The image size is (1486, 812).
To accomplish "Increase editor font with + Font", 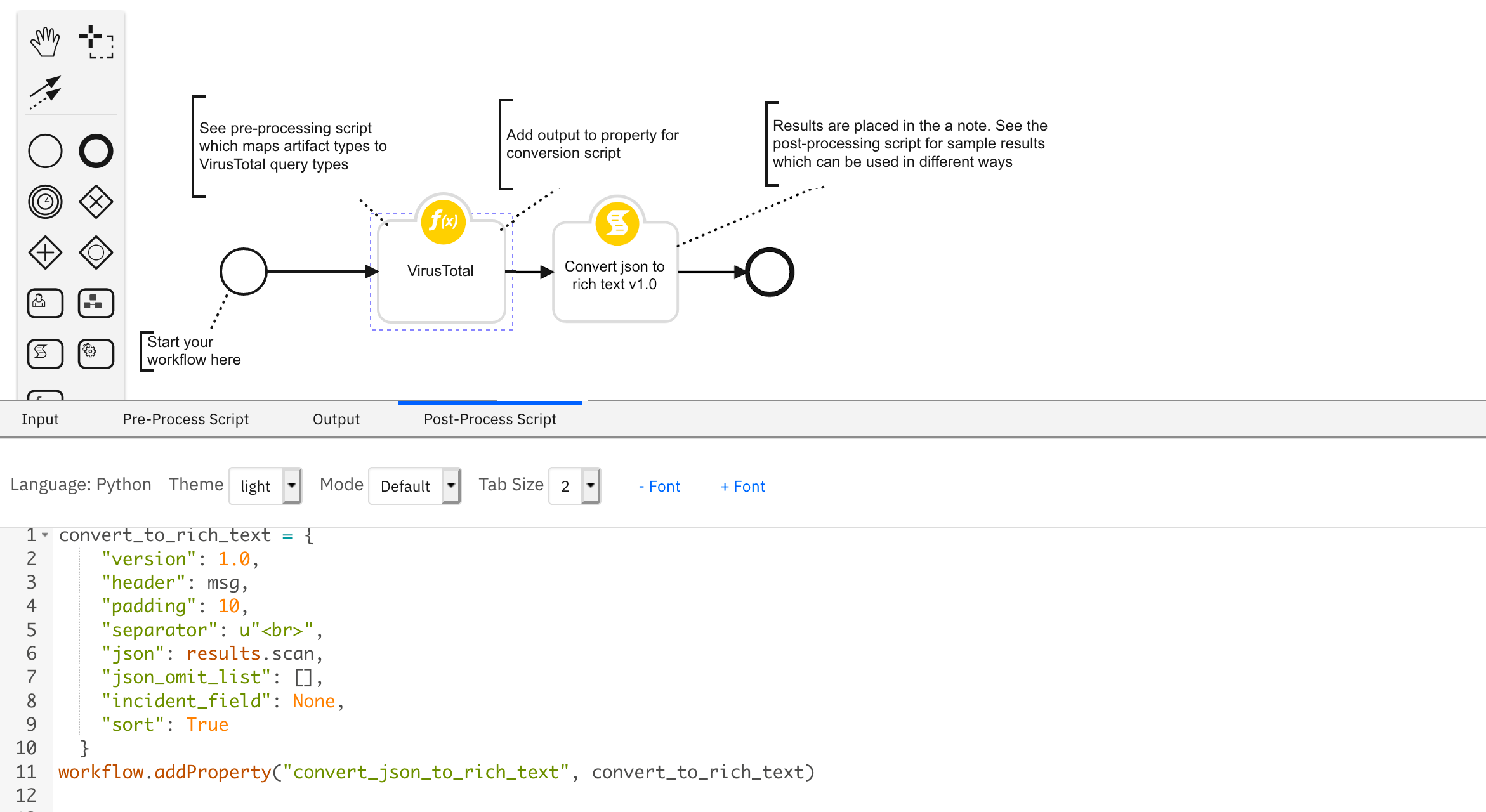I will [x=743, y=487].
